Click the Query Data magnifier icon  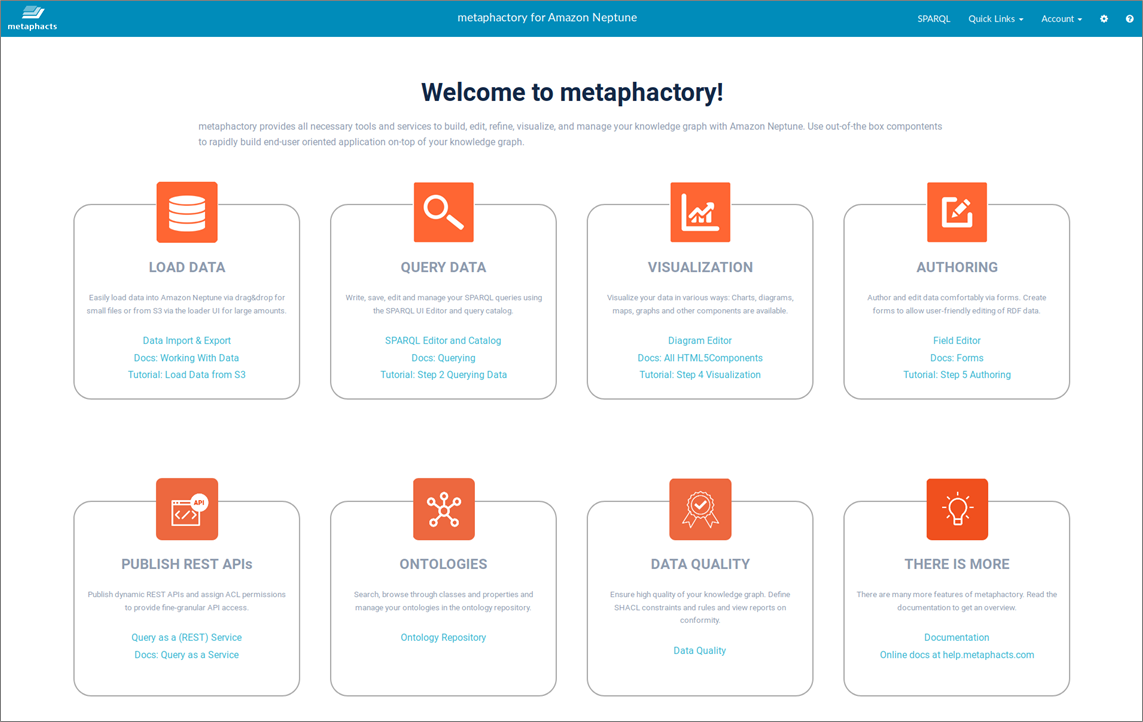tap(443, 212)
